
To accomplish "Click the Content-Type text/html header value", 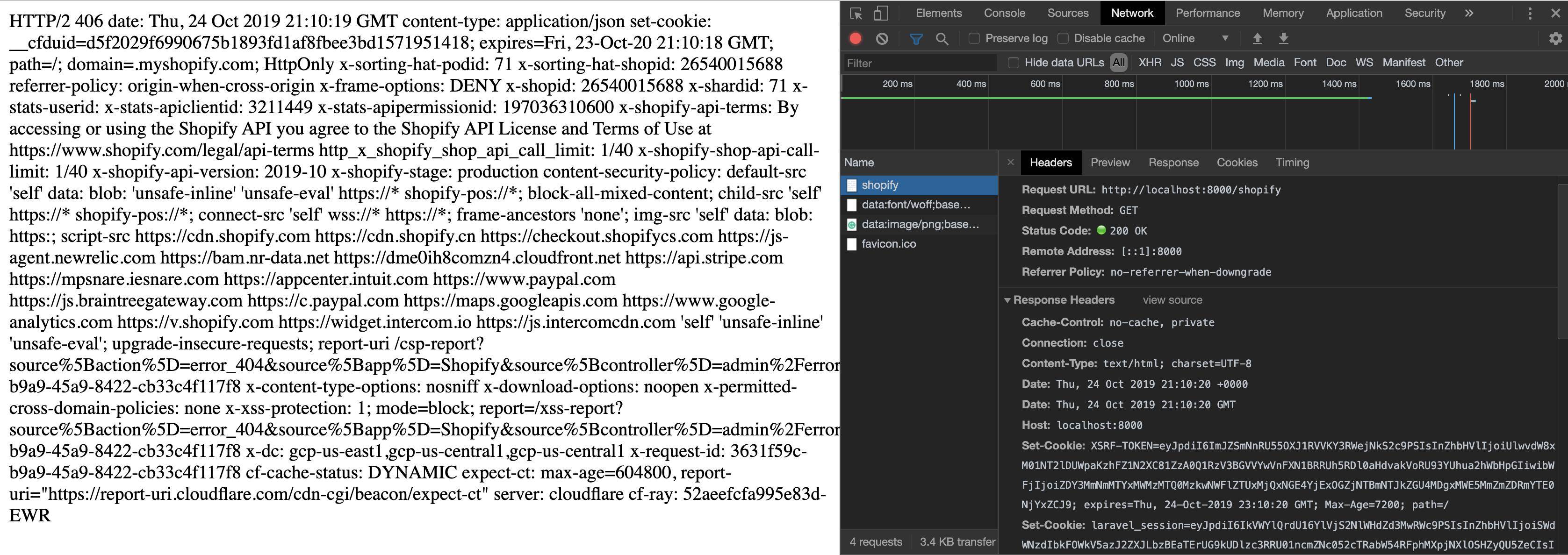I will click(1177, 364).
